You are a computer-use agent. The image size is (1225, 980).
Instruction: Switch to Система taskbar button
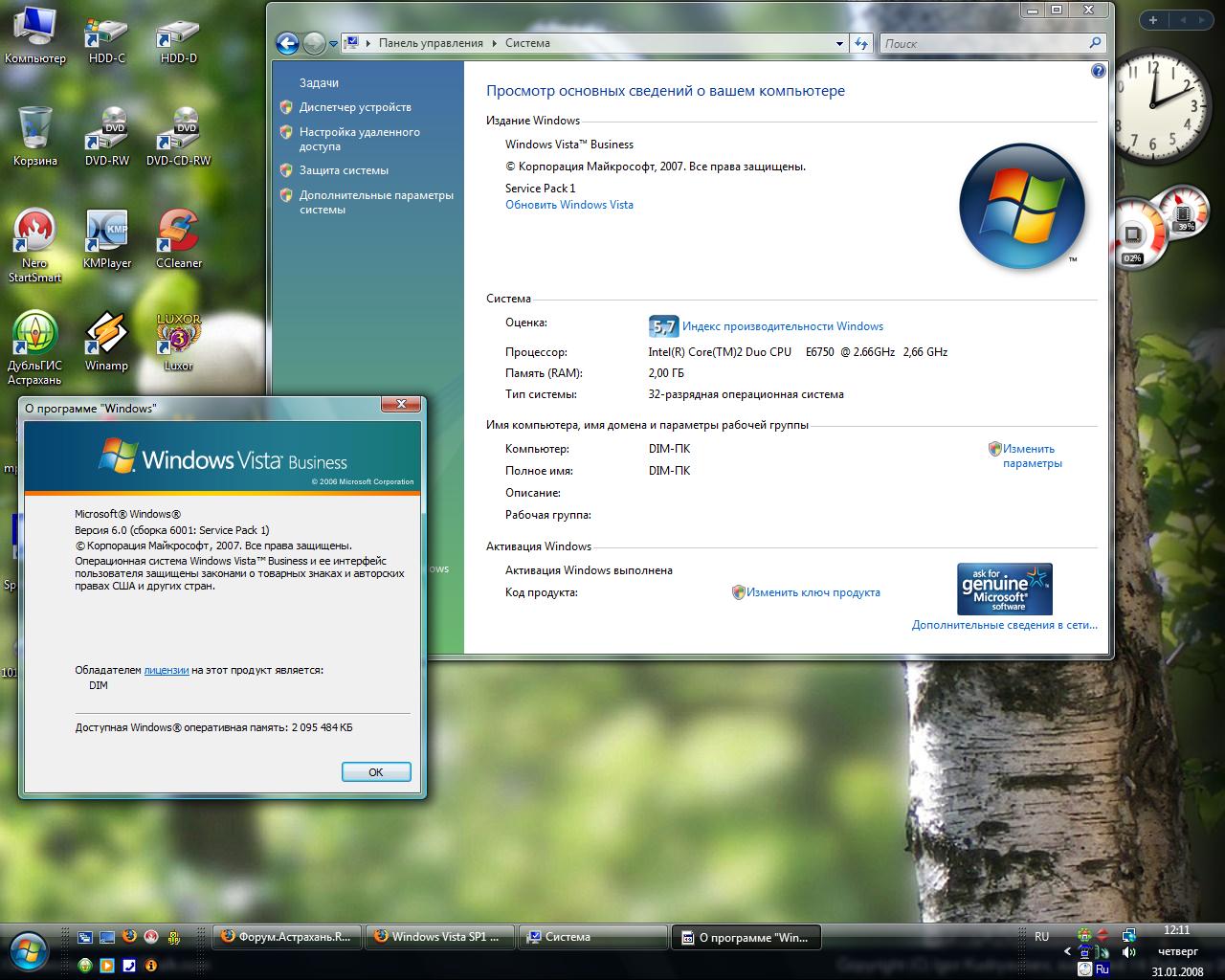click(592, 937)
